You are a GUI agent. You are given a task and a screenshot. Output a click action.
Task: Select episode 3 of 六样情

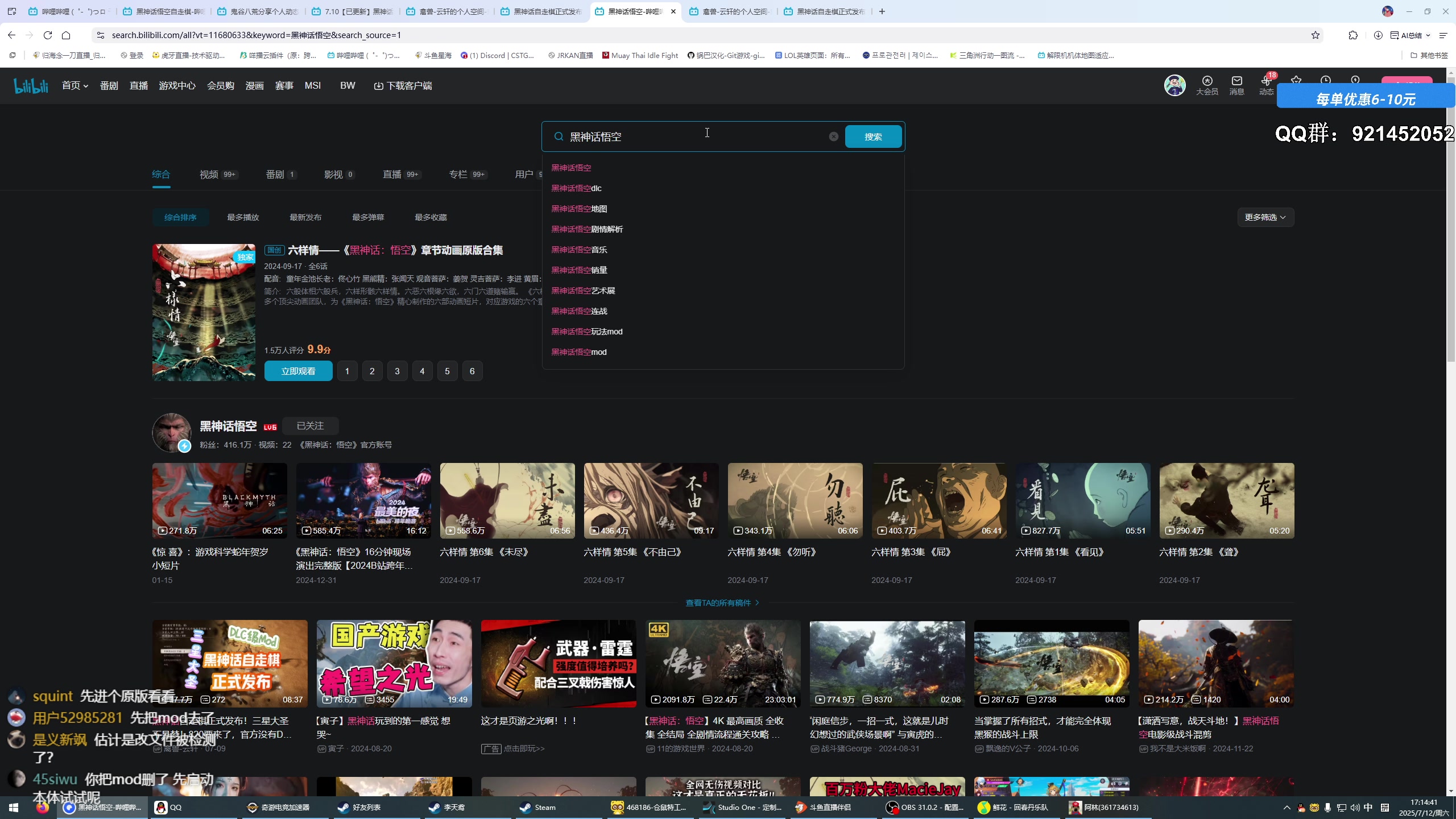pyautogui.click(x=397, y=371)
